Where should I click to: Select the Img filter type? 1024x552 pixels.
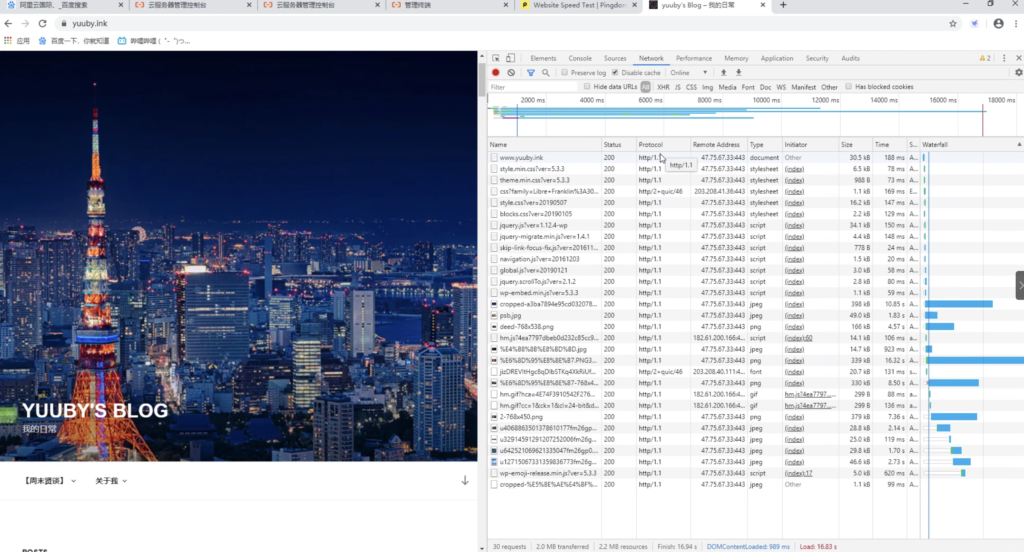click(x=707, y=87)
